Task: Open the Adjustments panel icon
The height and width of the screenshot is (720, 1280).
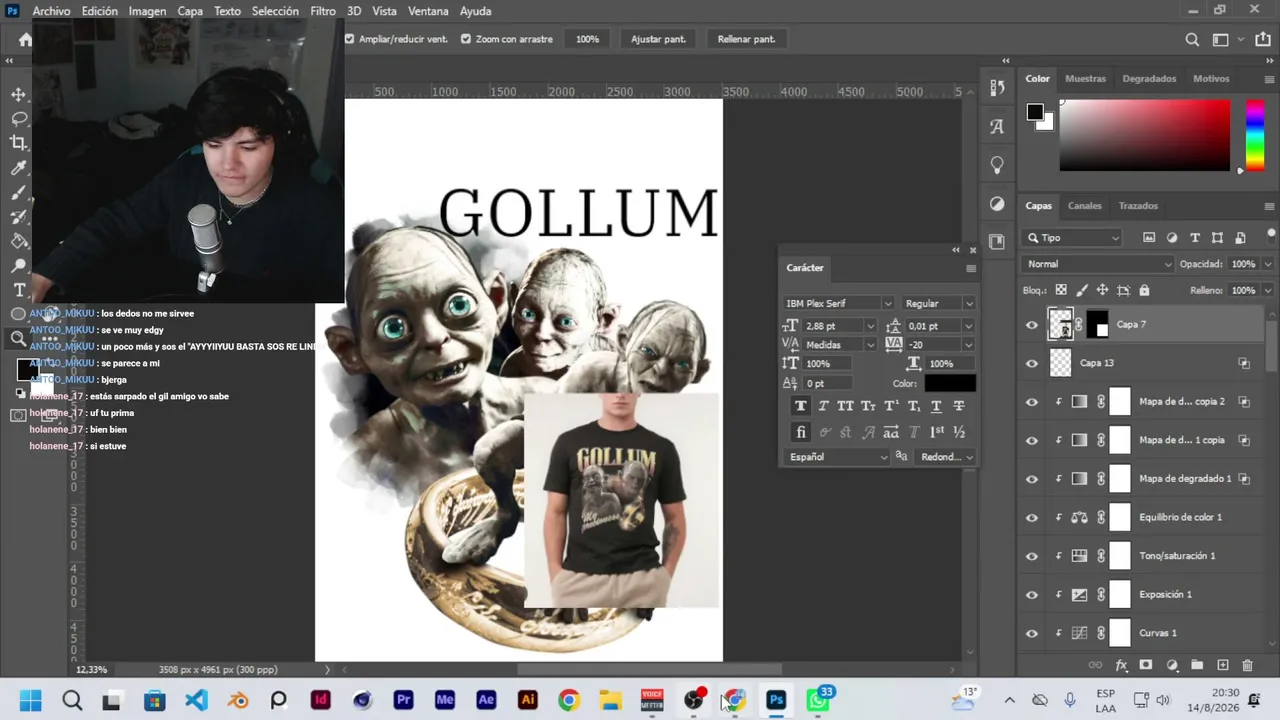Action: pos(997,204)
